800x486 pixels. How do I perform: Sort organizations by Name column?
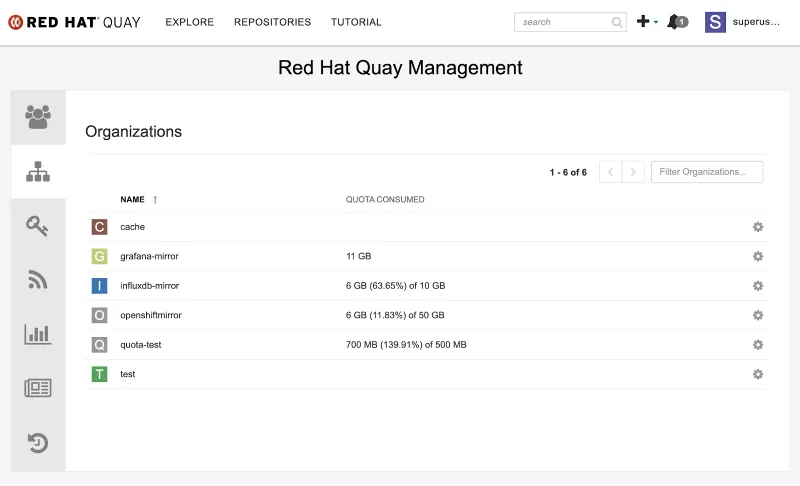tap(133, 199)
